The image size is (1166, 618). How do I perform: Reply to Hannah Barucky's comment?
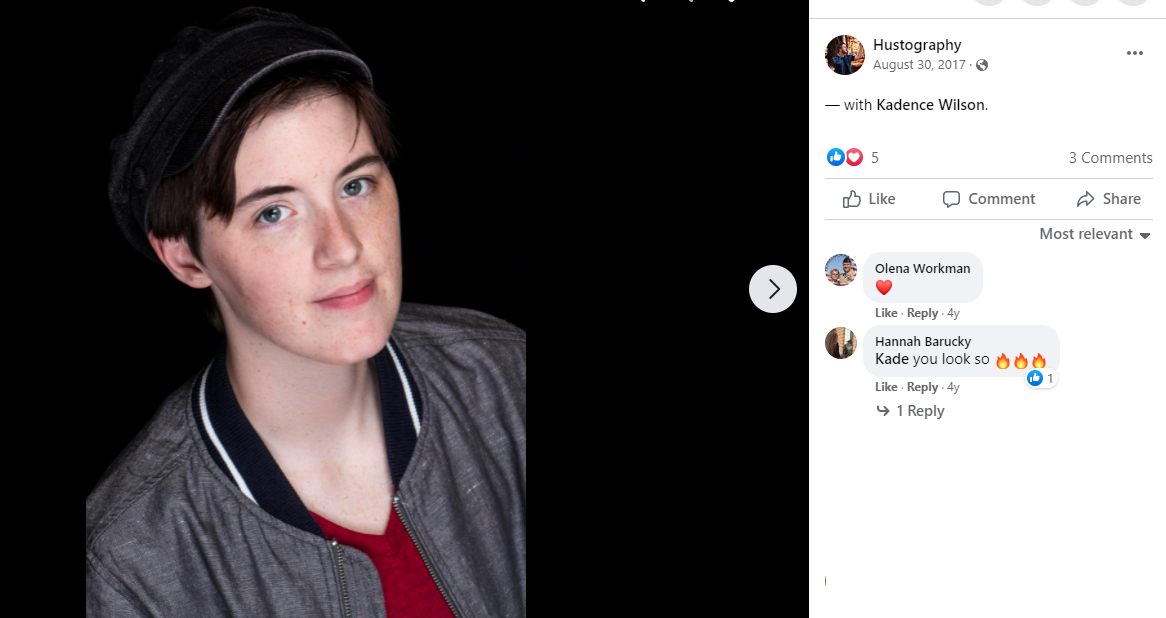(x=922, y=387)
